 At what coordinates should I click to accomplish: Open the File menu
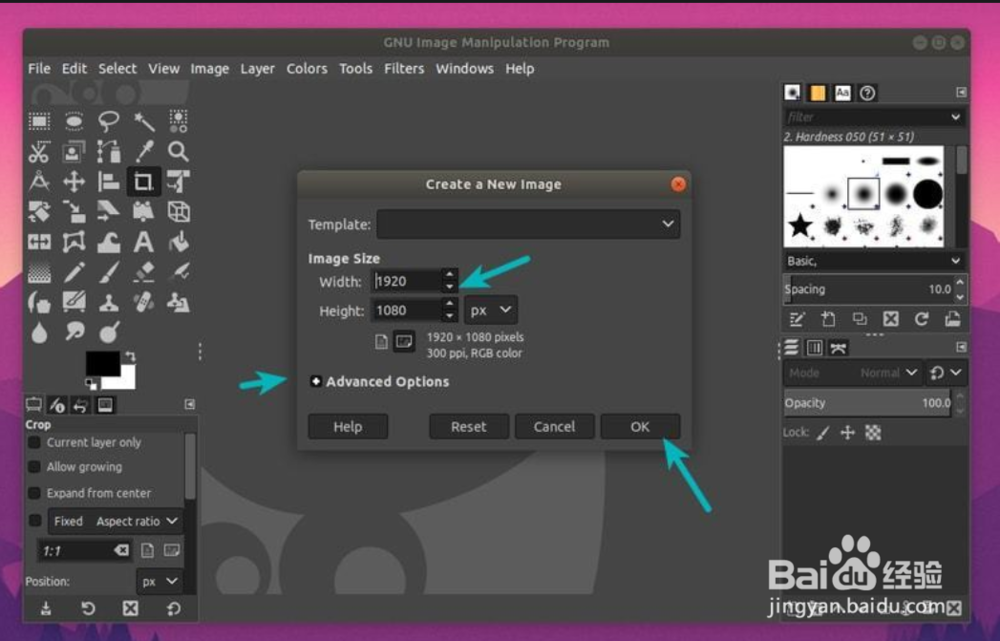point(39,68)
